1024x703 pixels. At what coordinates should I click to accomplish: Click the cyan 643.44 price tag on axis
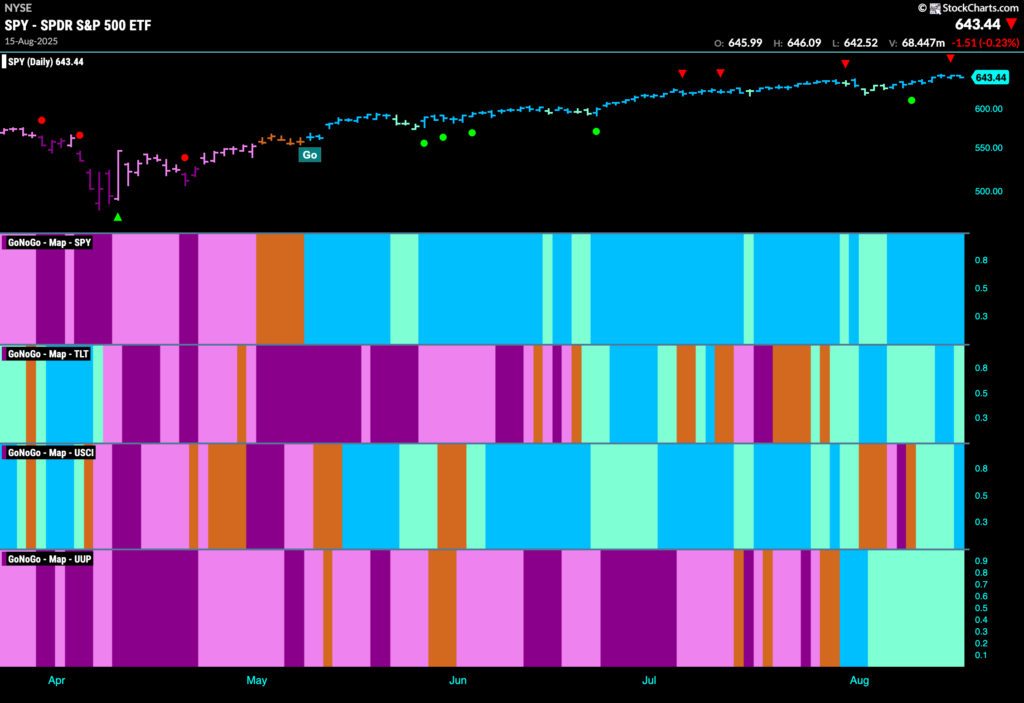990,78
